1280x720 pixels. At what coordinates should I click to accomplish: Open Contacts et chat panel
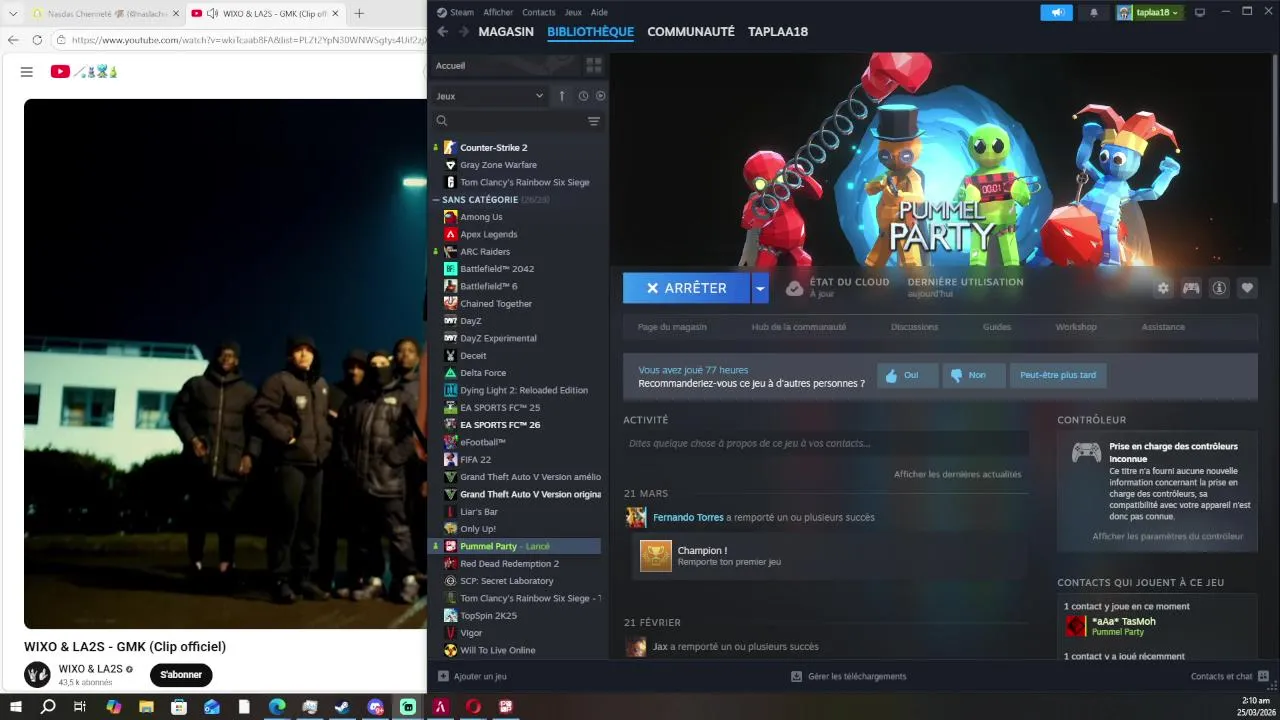pos(1229,676)
